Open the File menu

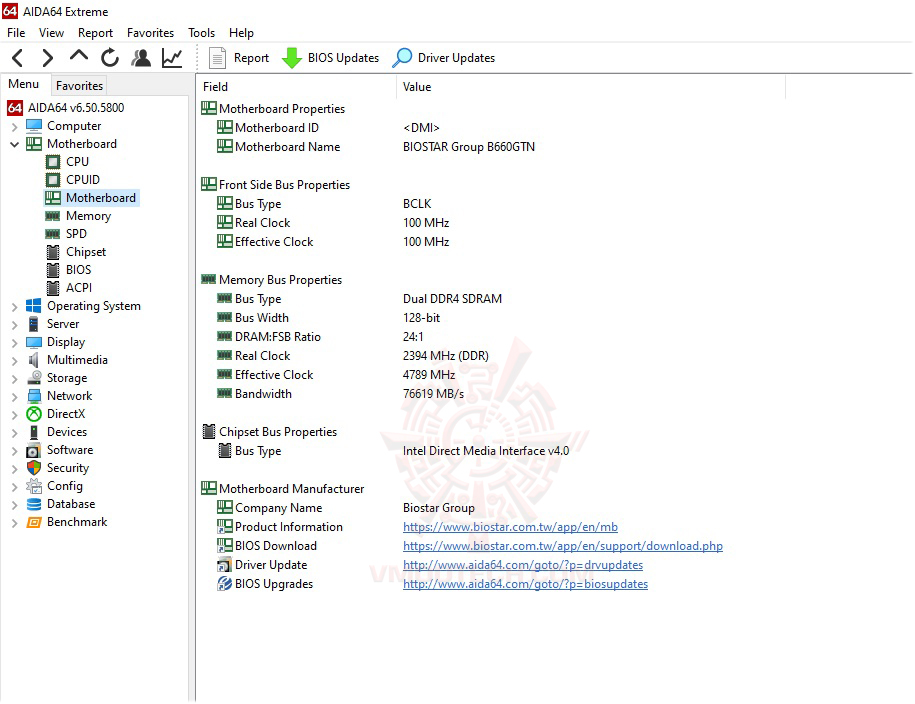tap(16, 33)
